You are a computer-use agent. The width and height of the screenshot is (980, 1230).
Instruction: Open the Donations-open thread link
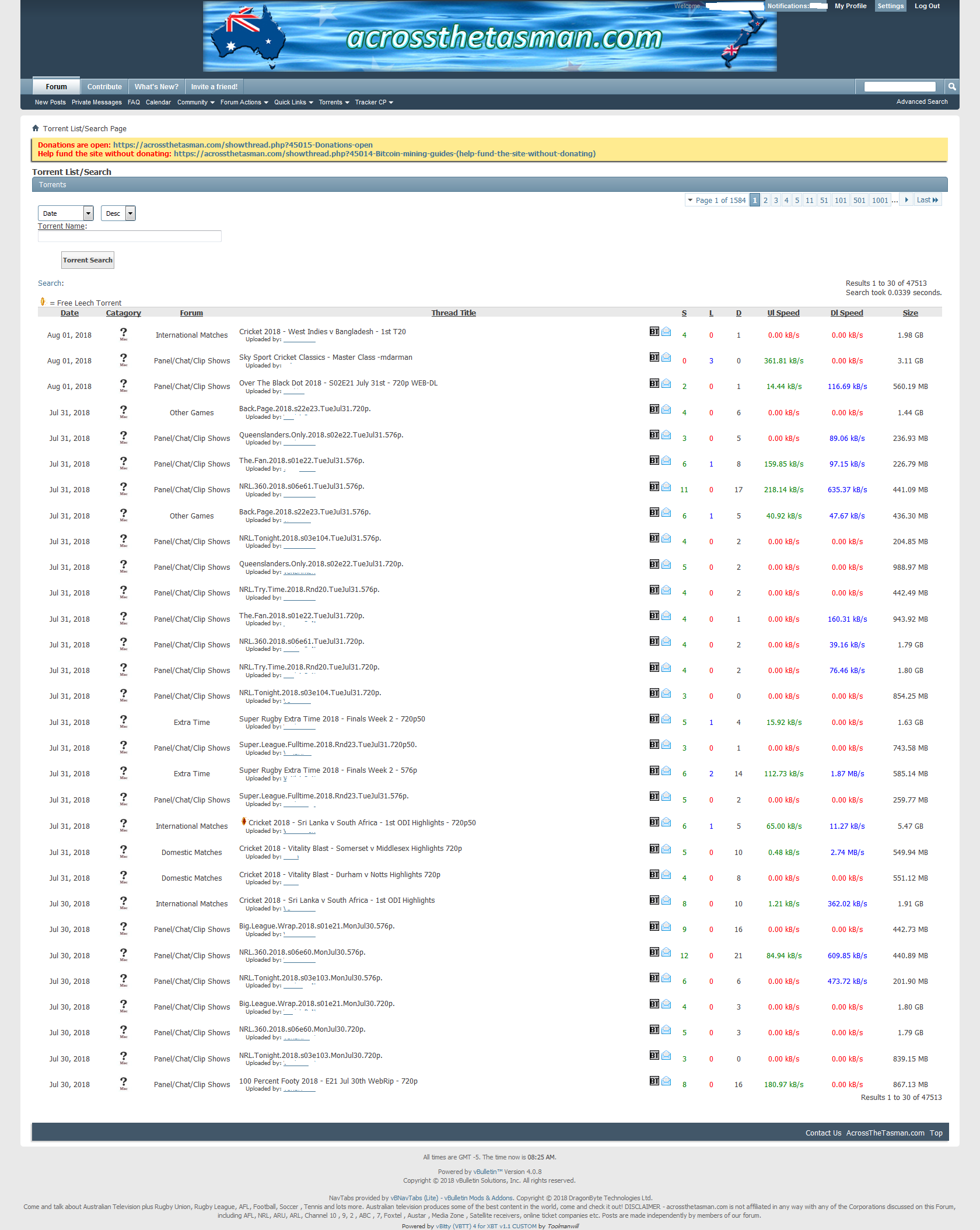point(243,145)
